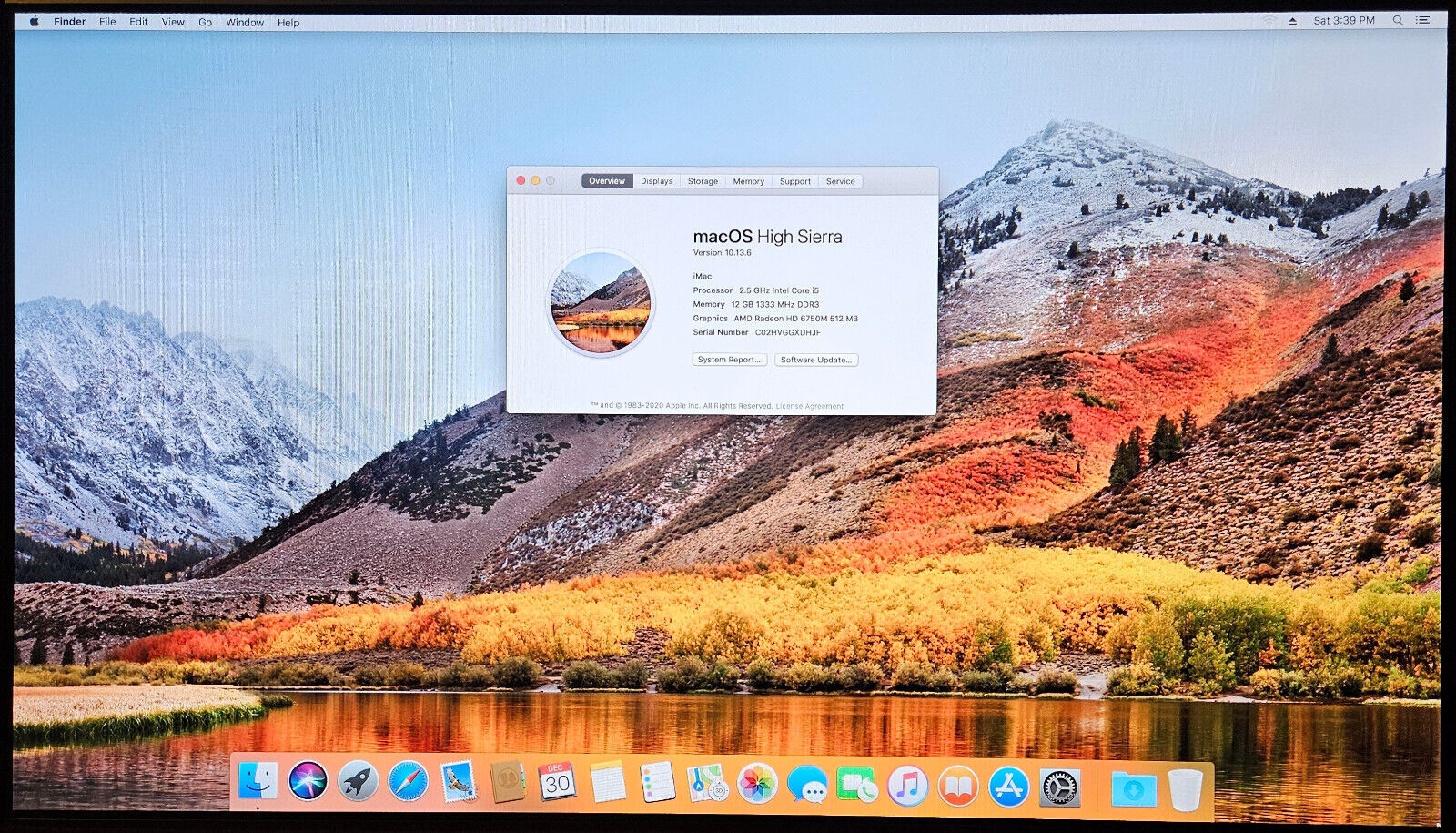Open the License Agreement link
This screenshot has width=1456, height=833.
(810, 406)
